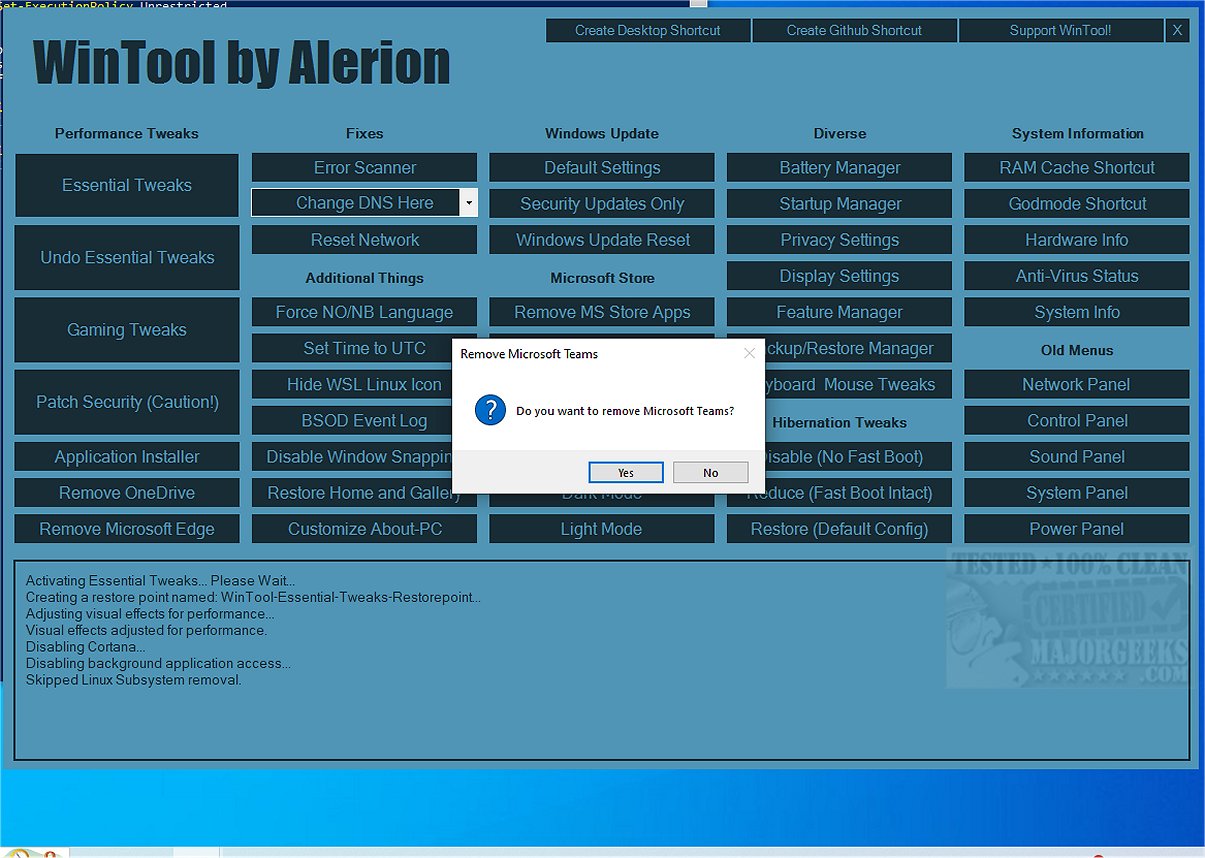
Task: Click Disable Window Snapping
Action: click(353, 457)
